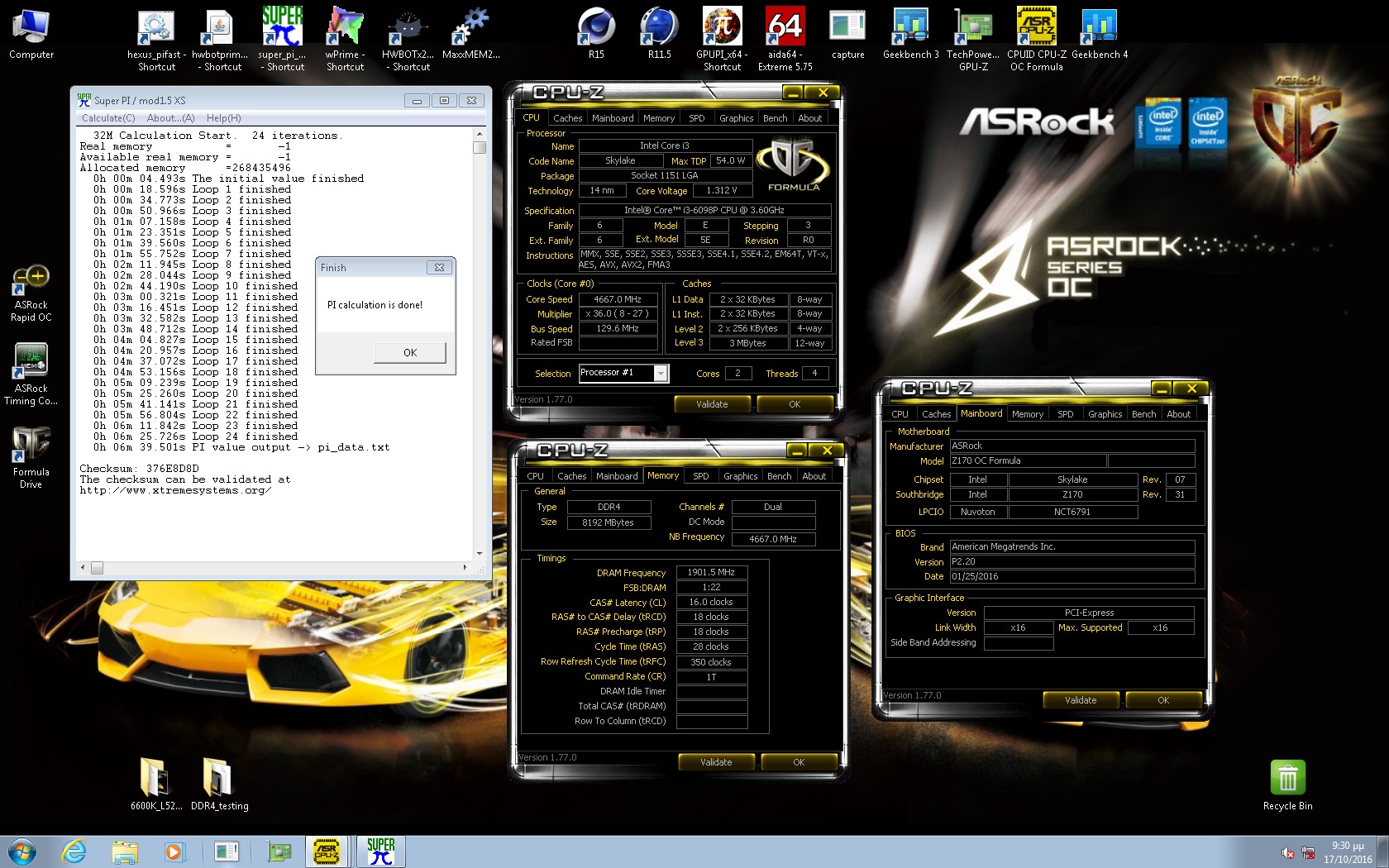This screenshot has height=868, width=1389.
Task: Switch to the CPU-Z taskbar button
Action: coord(327,851)
